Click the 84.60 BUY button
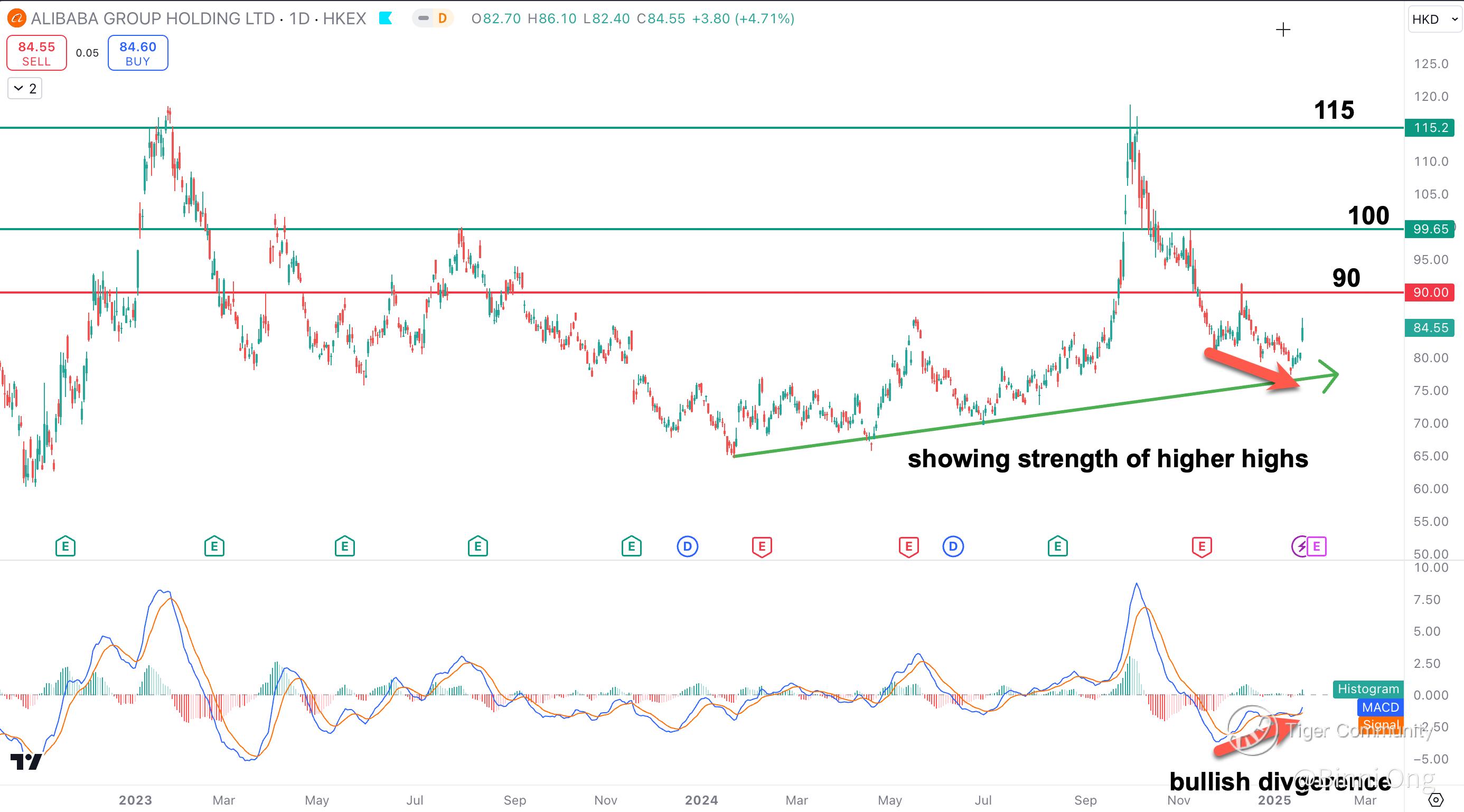This screenshot has height=812, width=1464. click(137, 53)
